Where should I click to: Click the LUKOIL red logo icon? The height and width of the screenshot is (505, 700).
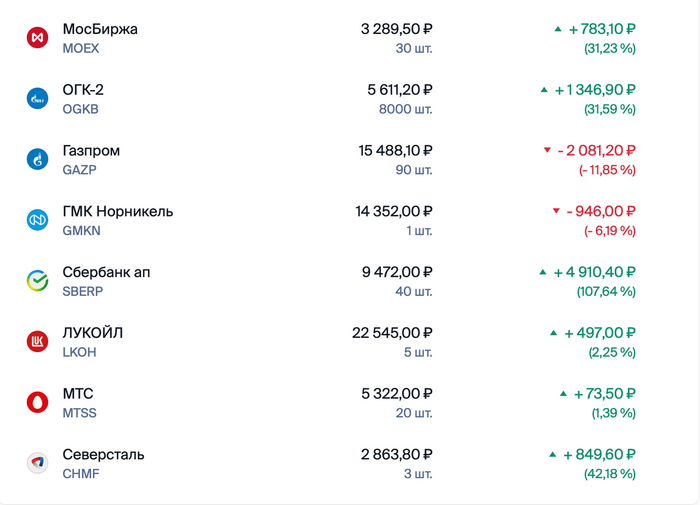coord(37,341)
